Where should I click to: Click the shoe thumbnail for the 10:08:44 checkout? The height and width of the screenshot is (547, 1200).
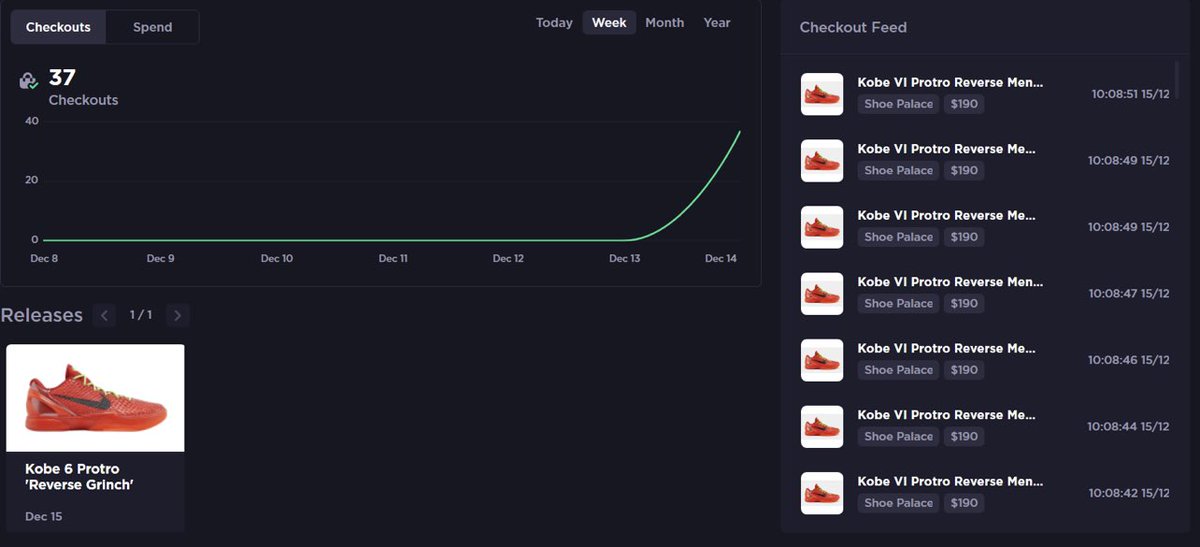[x=822, y=426]
